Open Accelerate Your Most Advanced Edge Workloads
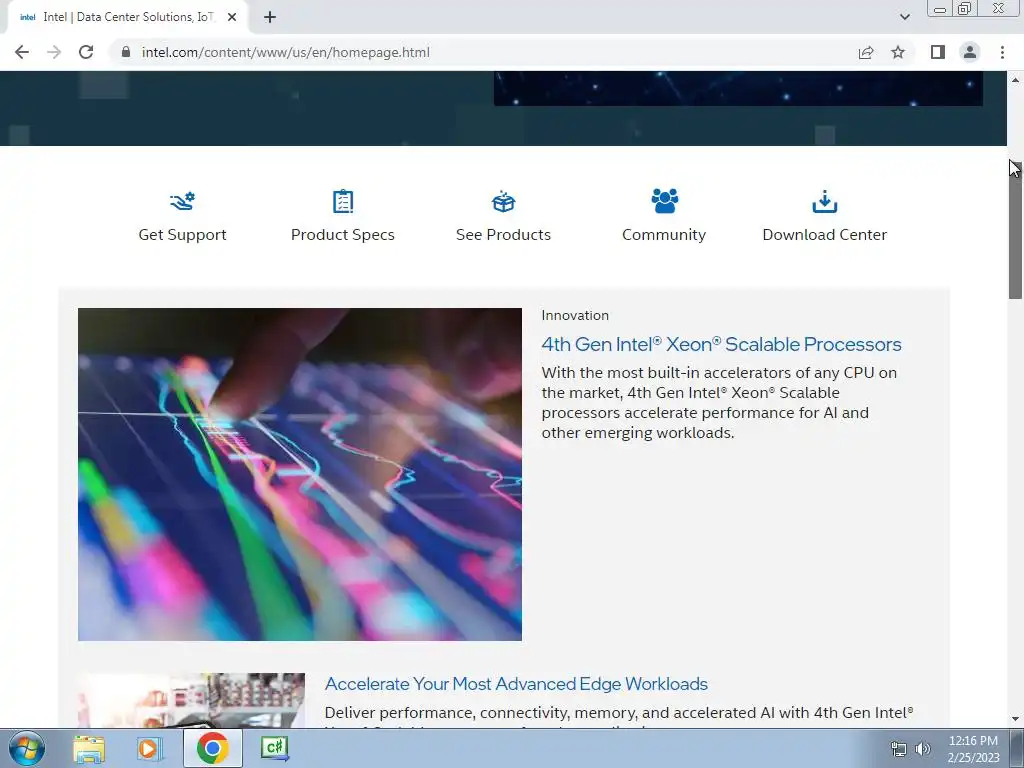The height and width of the screenshot is (768, 1024). [516, 684]
